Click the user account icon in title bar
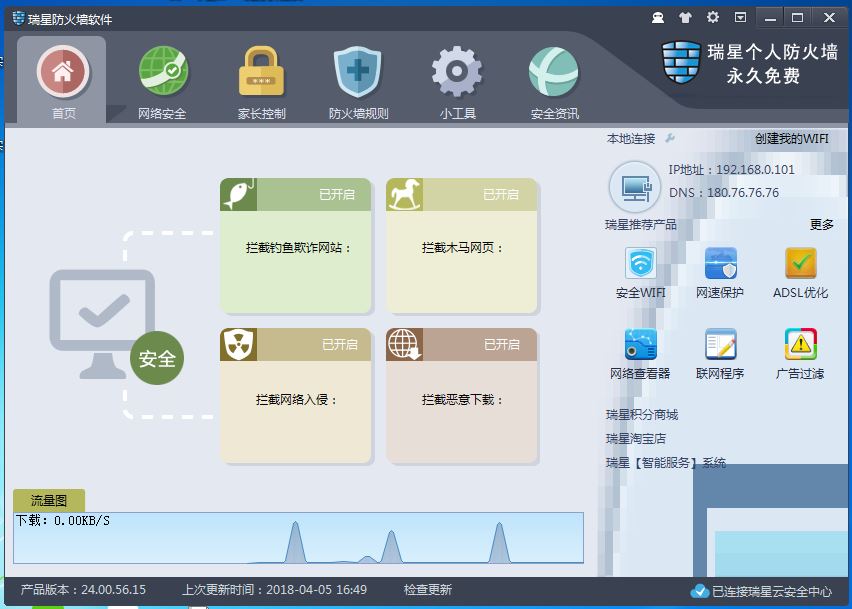This screenshot has width=852, height=609. (658, 18)
